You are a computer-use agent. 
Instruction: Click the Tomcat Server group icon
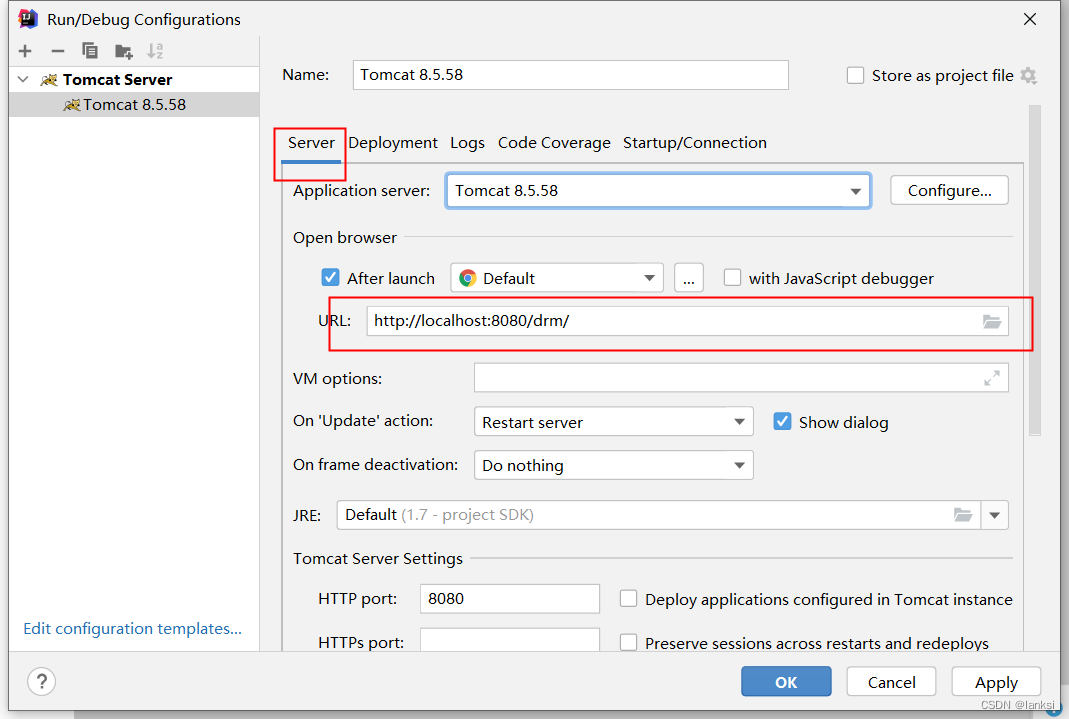(48, 80)
